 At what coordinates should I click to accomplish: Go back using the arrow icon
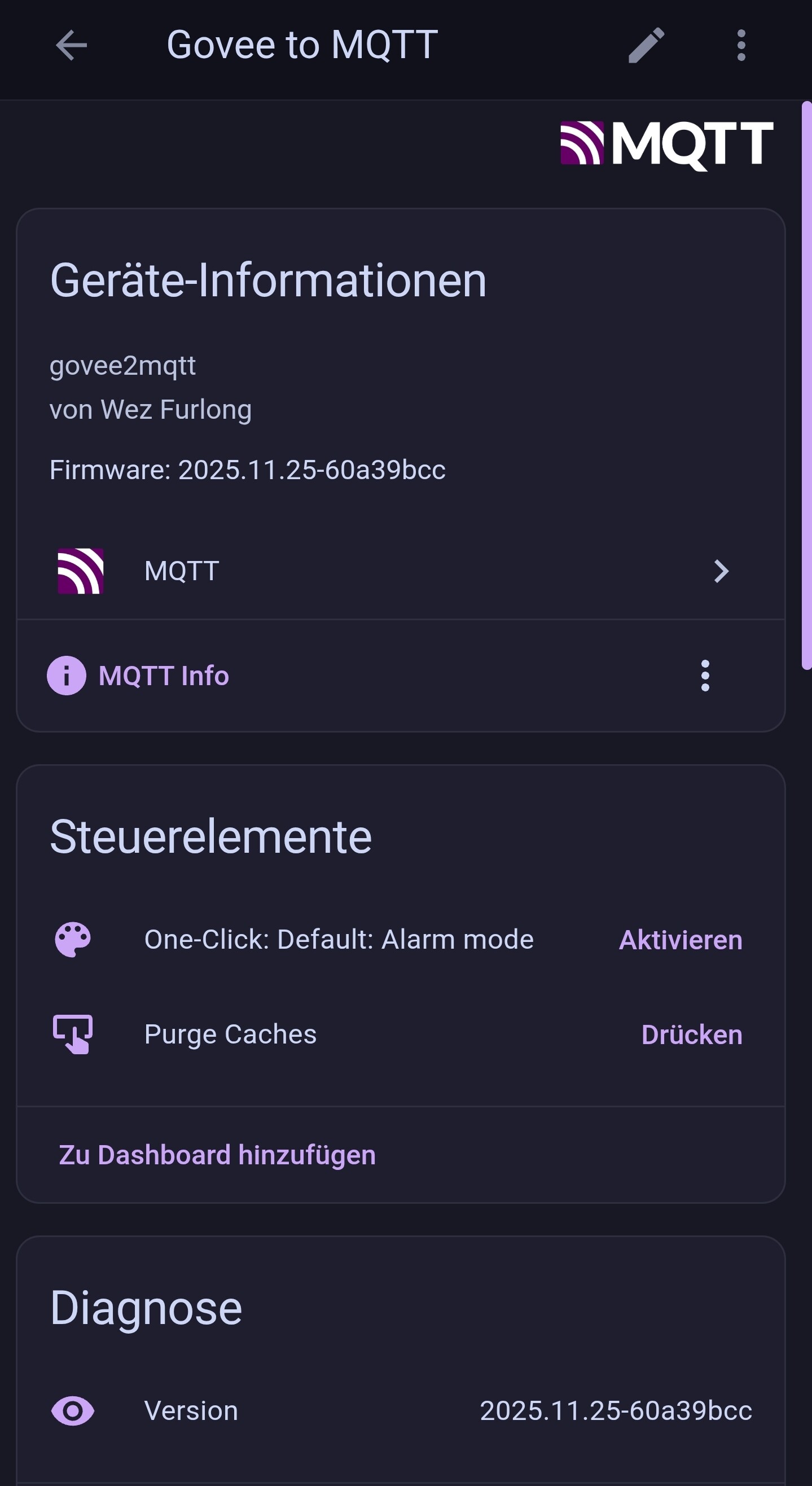72,45
